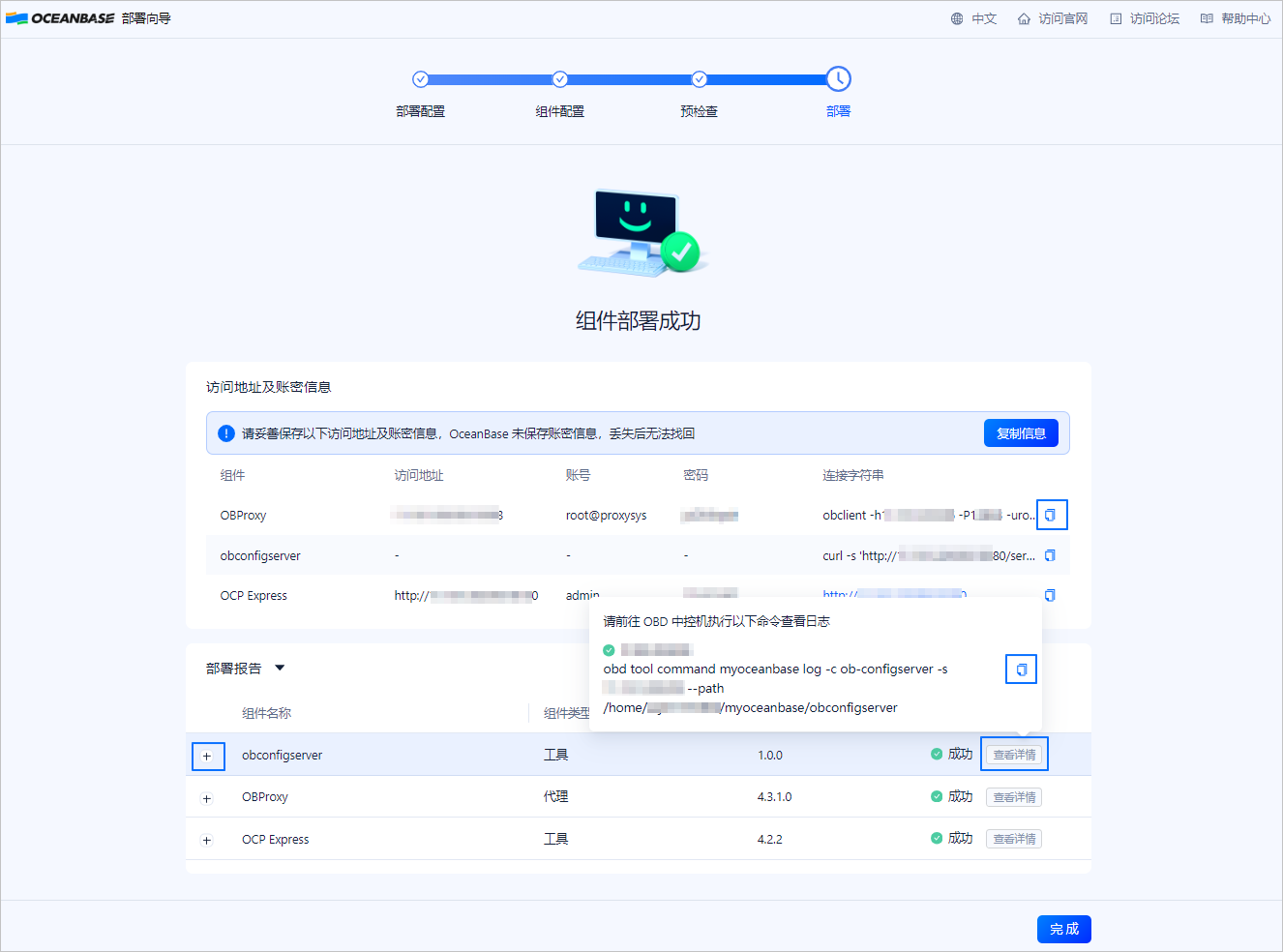Click the success icon in OBProxy row
Image resolution: width=1283 pixels, height=952 pixels.
pyautogui.click(x=937, y=796)
